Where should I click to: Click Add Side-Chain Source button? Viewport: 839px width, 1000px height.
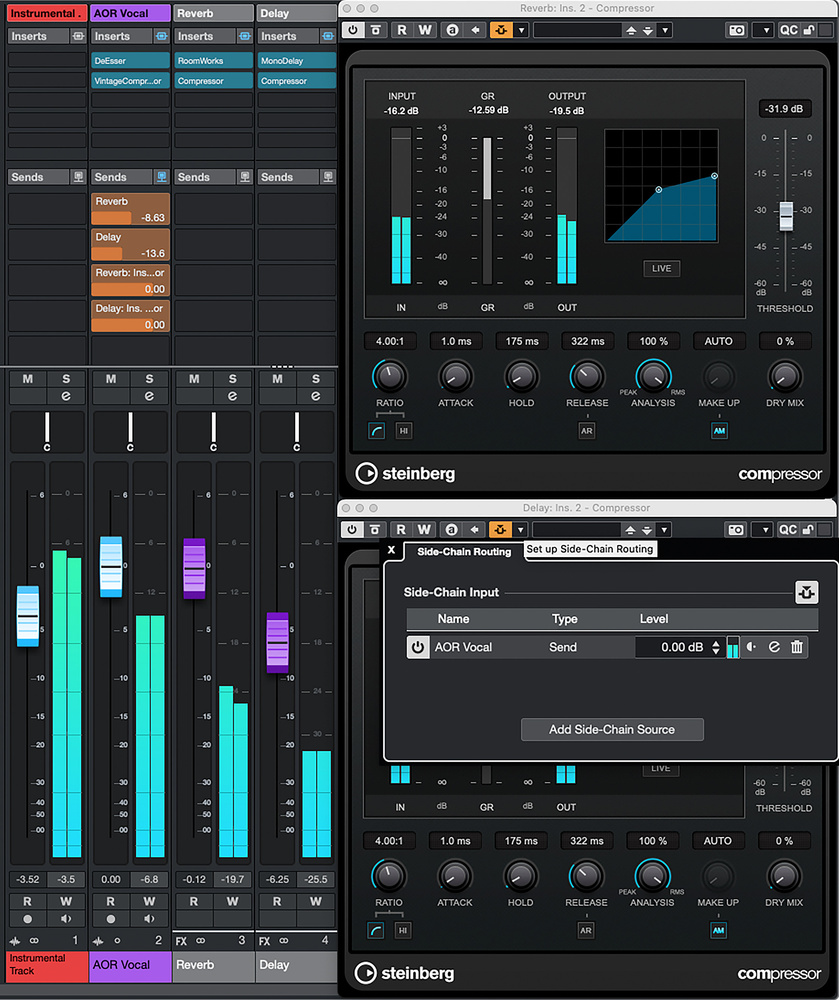(612, 730)
